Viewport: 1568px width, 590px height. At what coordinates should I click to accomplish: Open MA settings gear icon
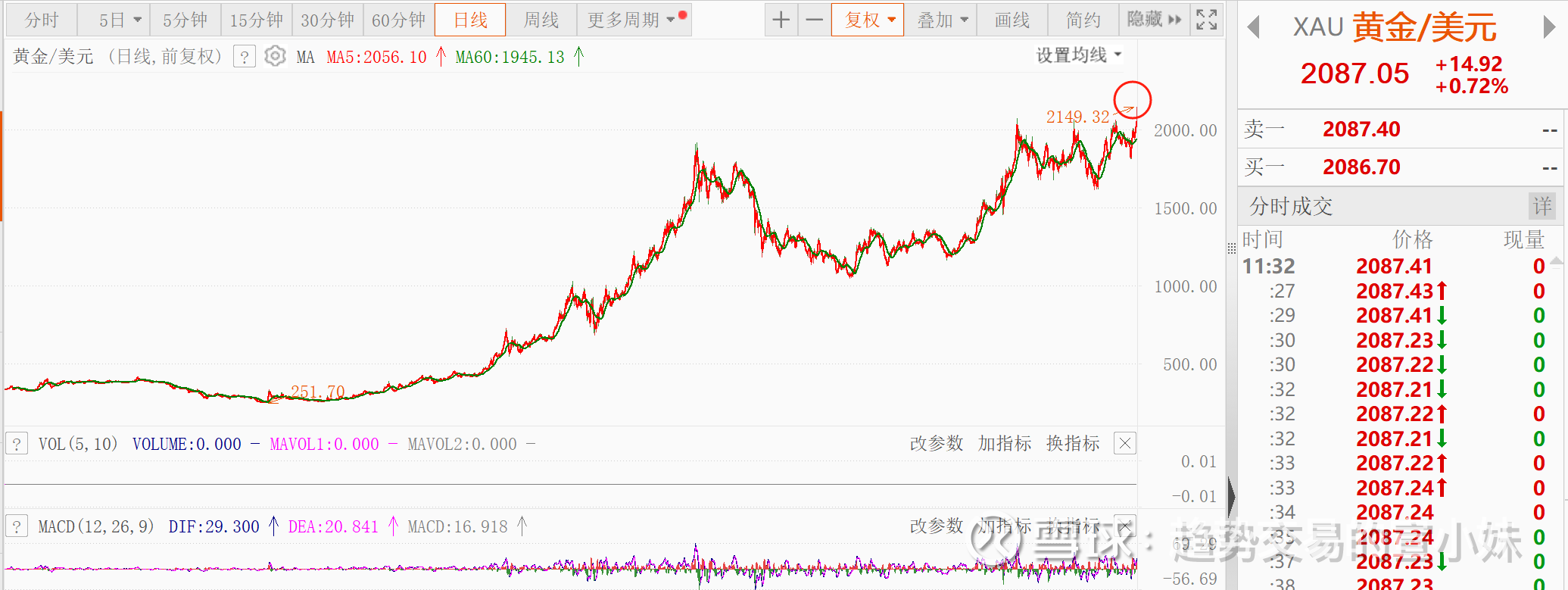pyautogui.click(x=276, y=57)
